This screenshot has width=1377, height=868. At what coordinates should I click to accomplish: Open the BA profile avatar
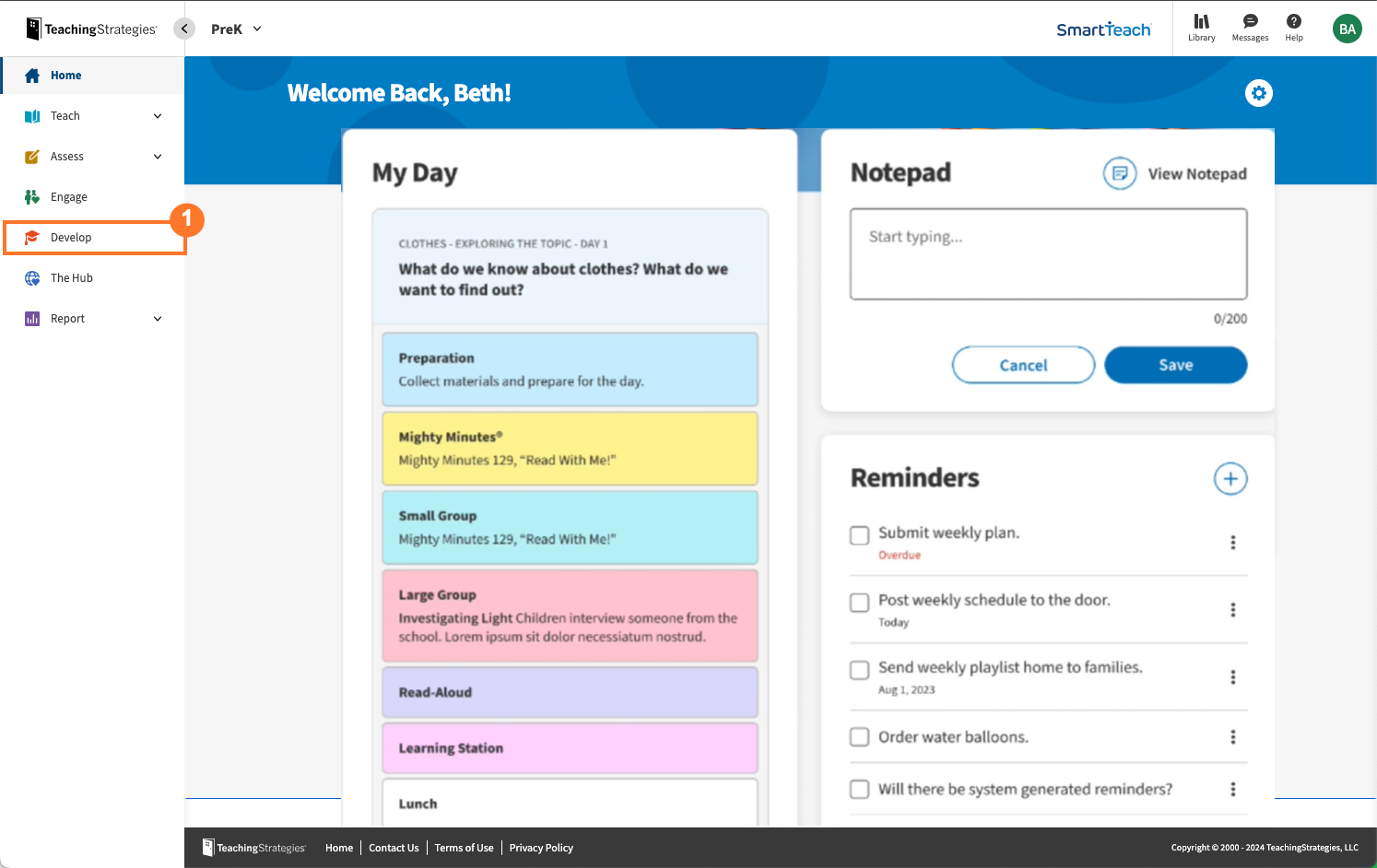[1347, 29]
